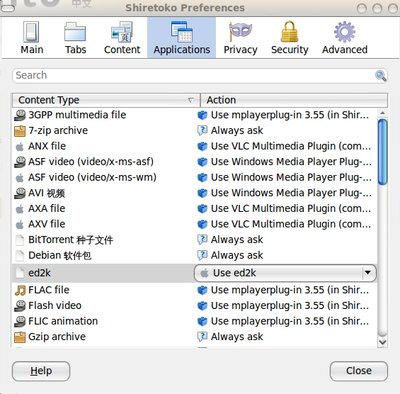
Task: Click the scrollbar up arrow
Action: 383,113
